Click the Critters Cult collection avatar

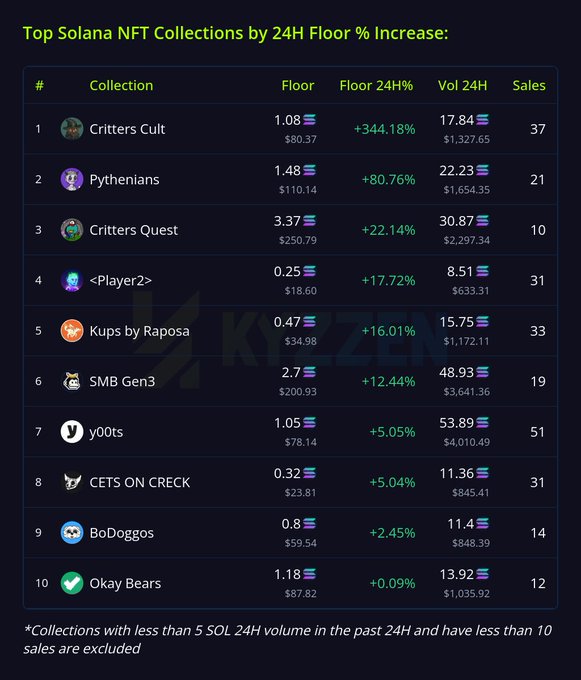coord(72,129)
